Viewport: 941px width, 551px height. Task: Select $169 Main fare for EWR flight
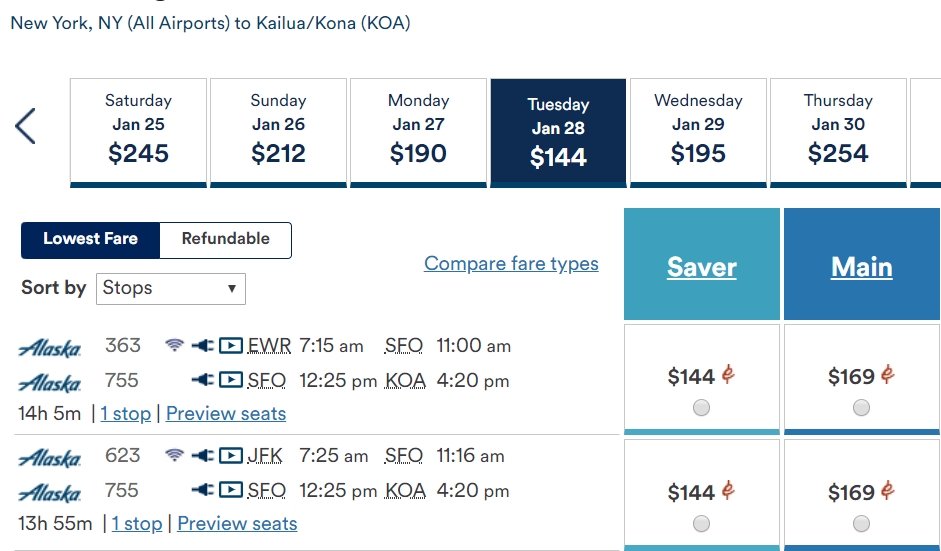point(861,407)
